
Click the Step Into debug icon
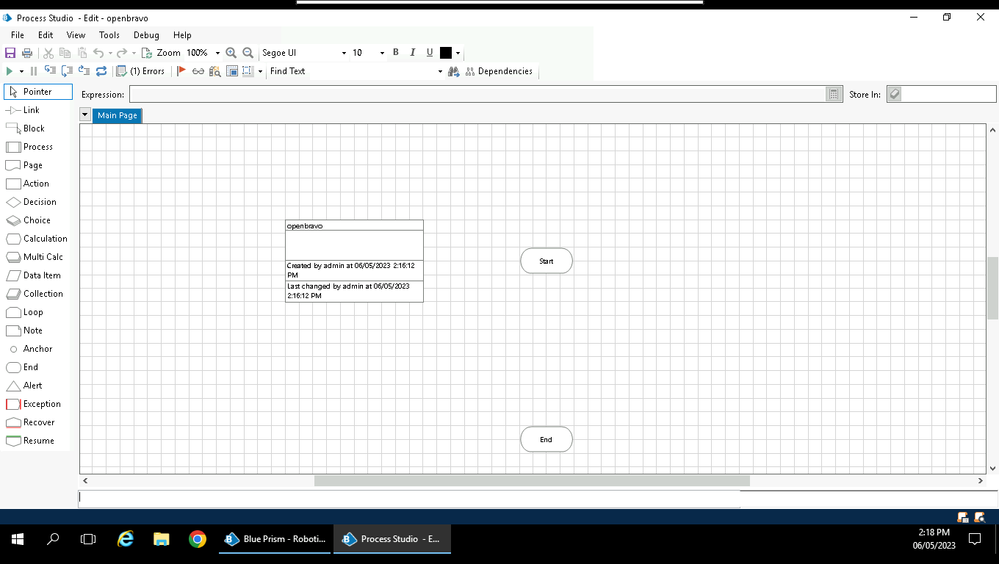coord(50,71)
